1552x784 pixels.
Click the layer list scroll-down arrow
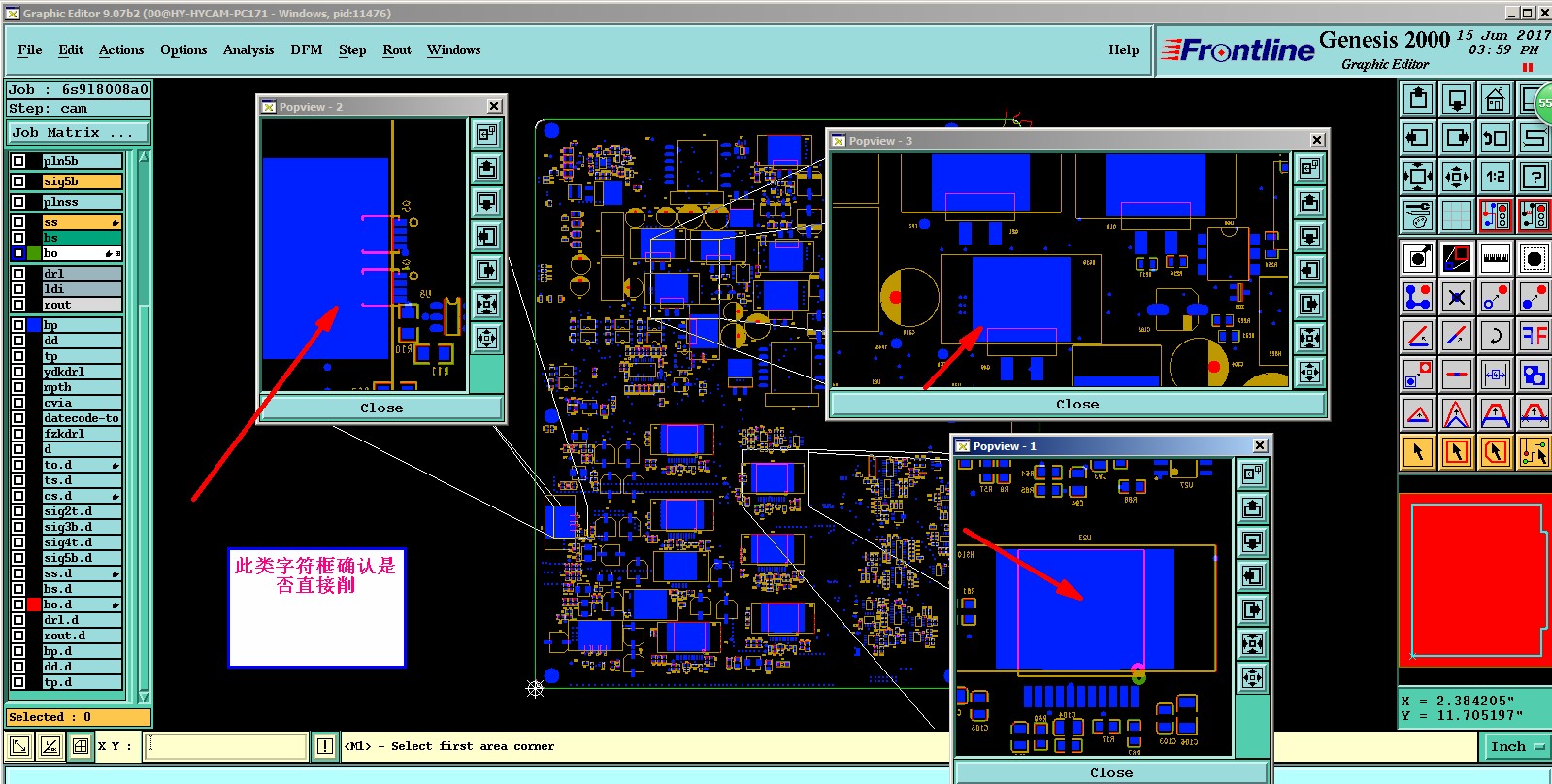click(145, 697)
